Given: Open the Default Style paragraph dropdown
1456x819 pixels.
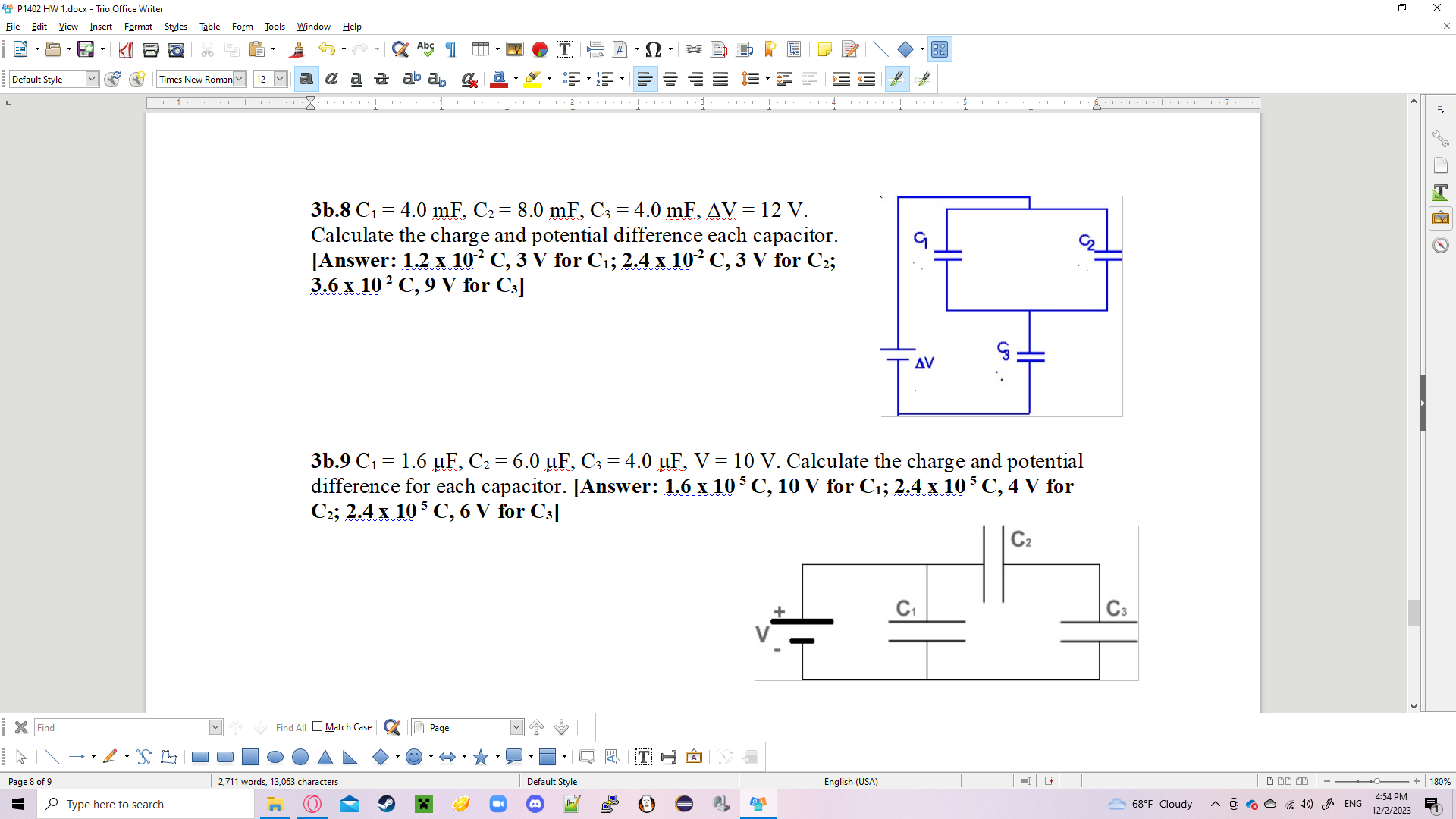Looking at the screenshot, I should pyautogui.click(x=90, y=79).
